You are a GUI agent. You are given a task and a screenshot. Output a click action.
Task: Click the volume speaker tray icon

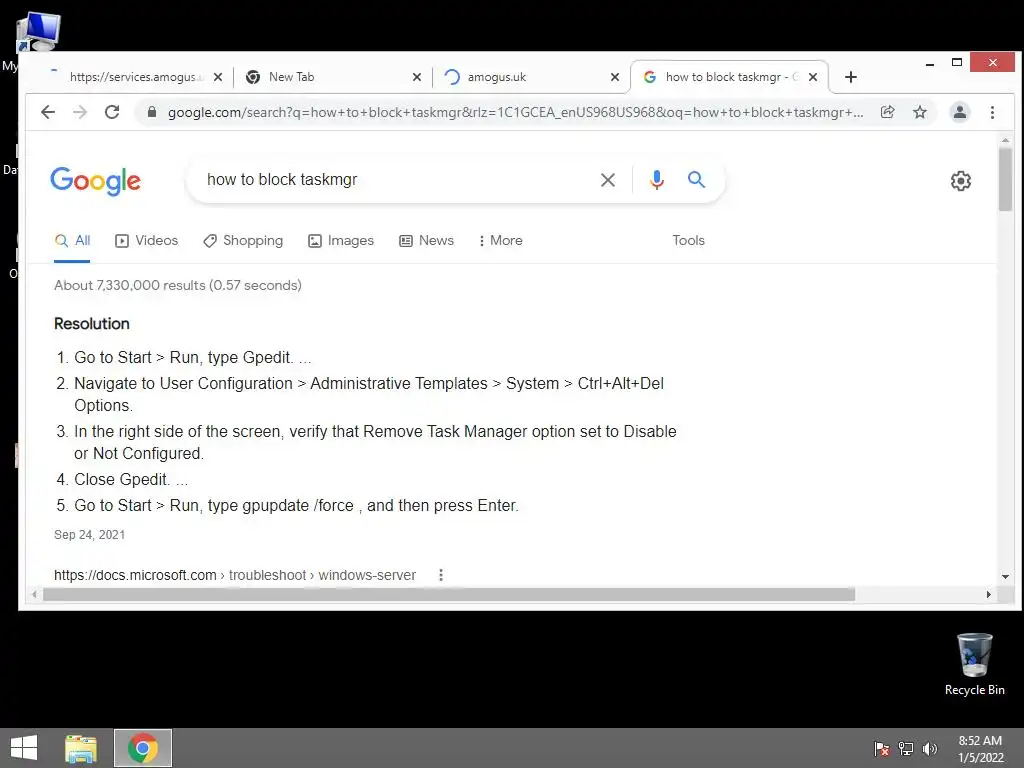pos(929,748)
